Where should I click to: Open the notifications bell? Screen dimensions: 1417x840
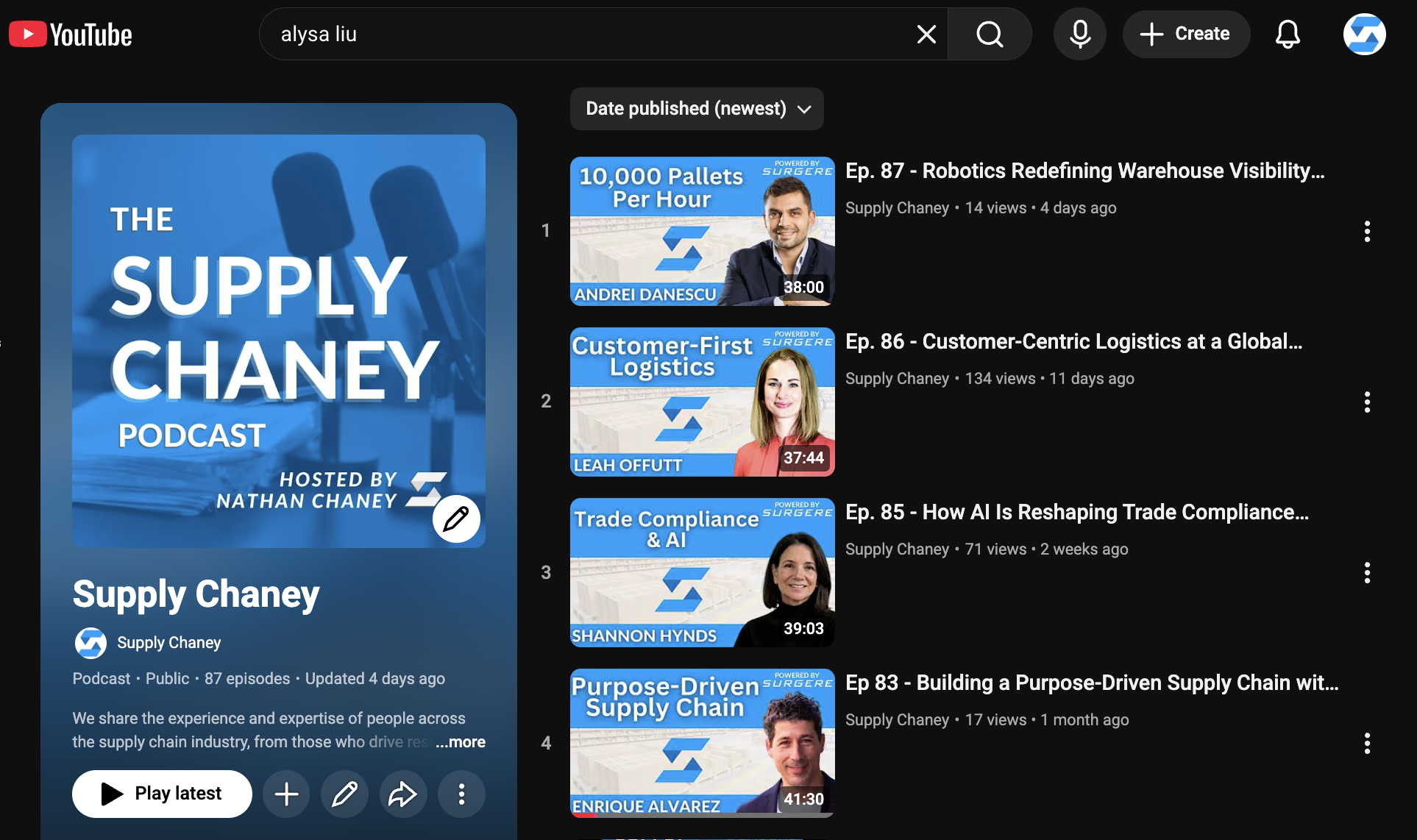pyautogui.click(x=1287, y=34)
